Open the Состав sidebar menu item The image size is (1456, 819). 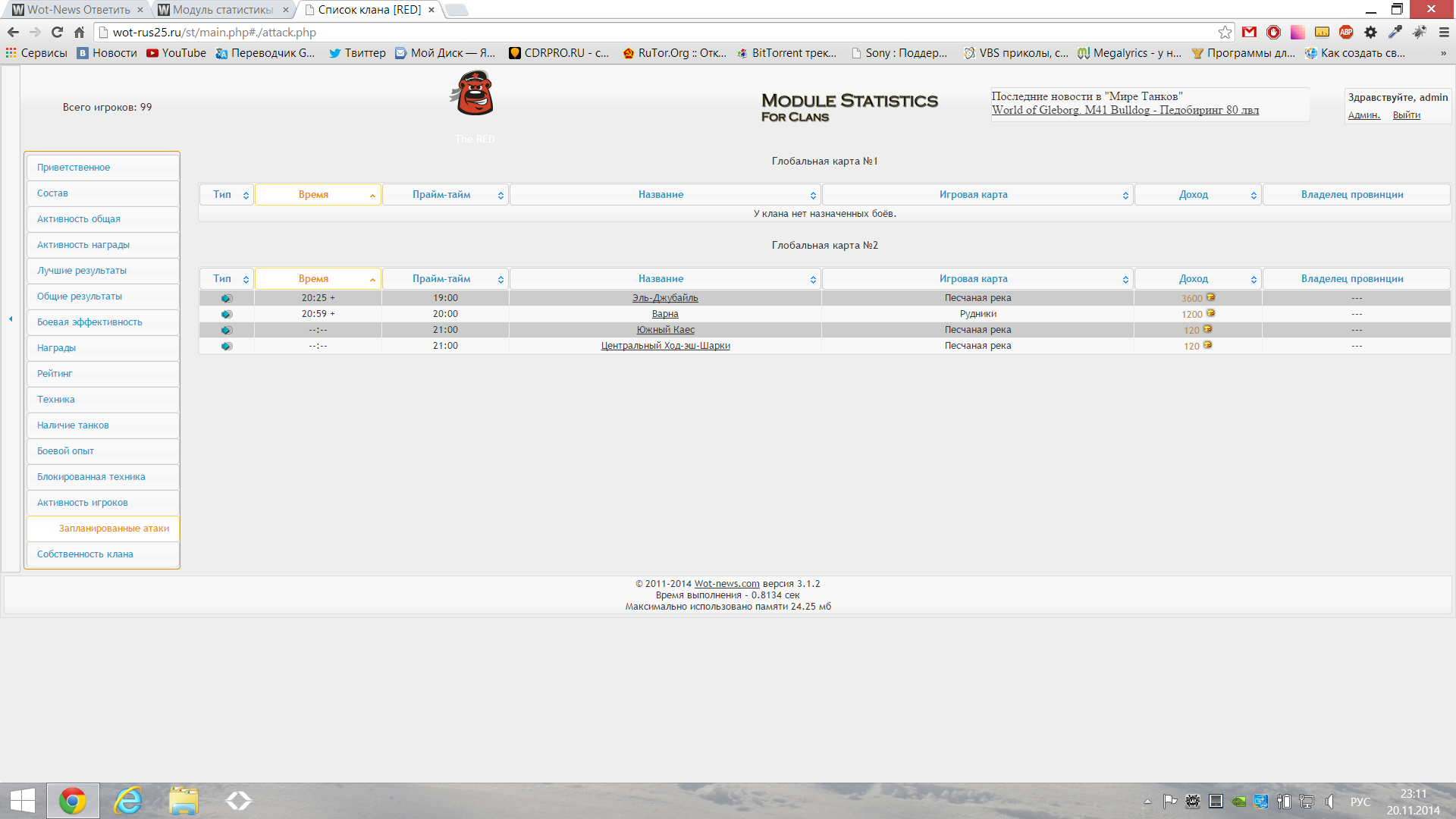coord(52,193)
